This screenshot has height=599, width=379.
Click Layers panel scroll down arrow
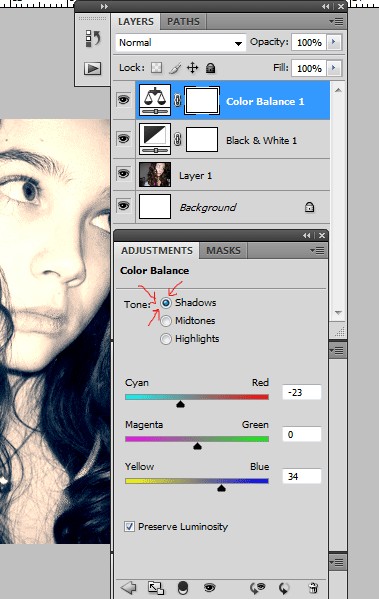[338, 312]
